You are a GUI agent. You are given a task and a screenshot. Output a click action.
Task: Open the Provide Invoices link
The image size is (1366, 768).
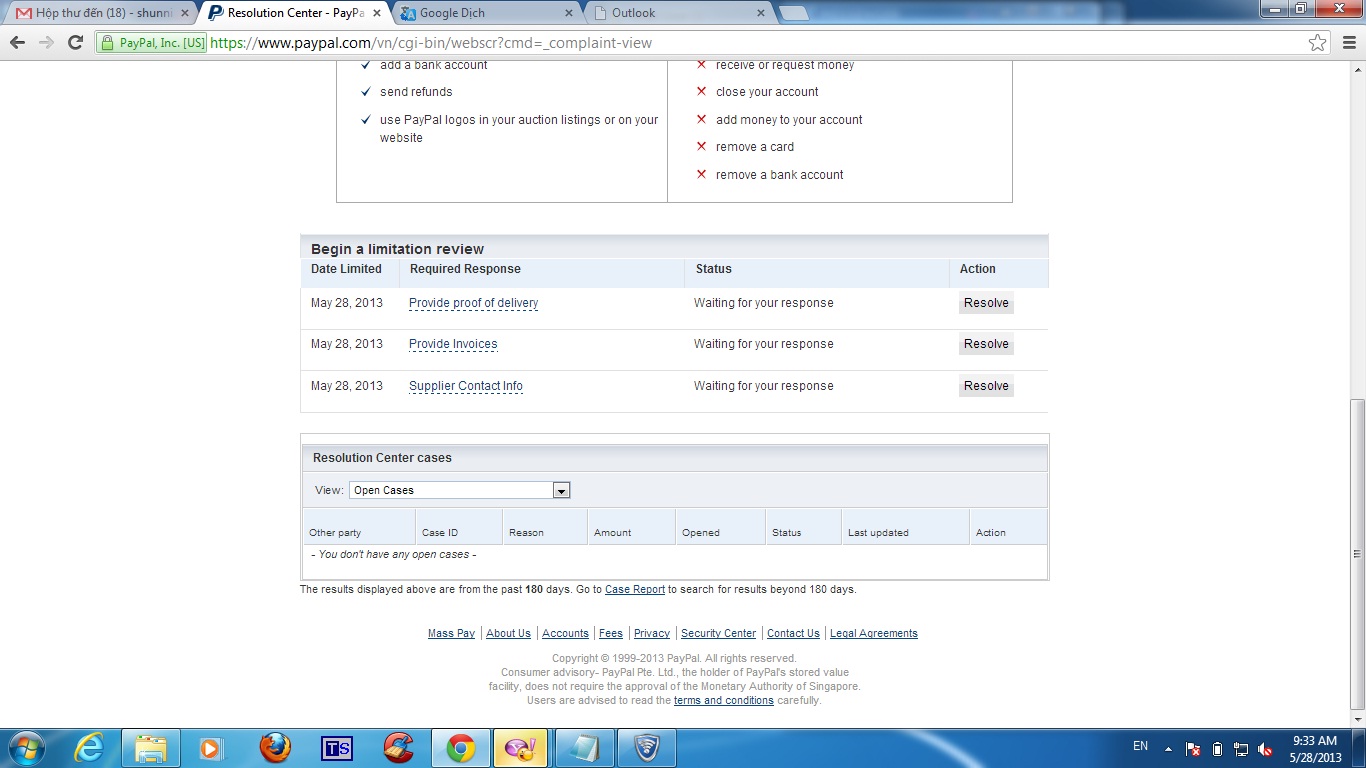(453, 344)
